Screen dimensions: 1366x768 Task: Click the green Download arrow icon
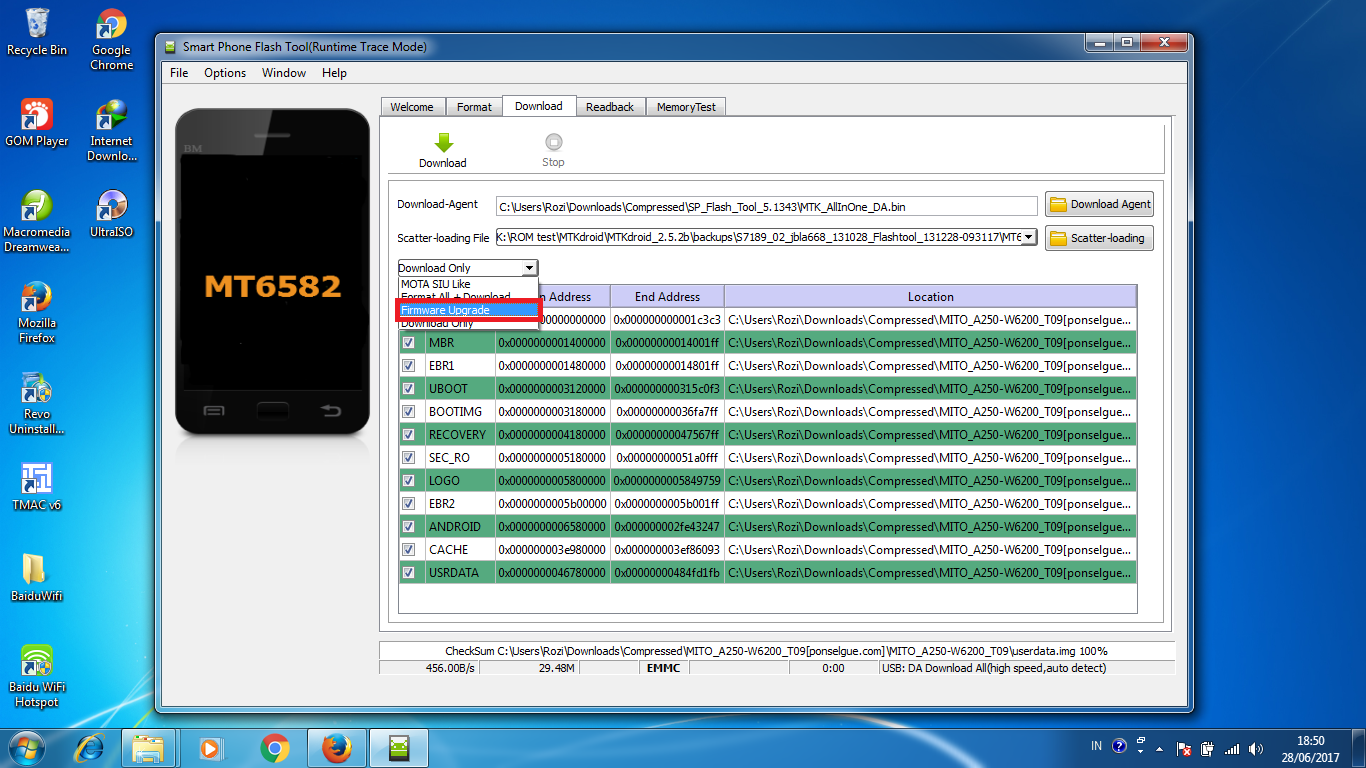coord(443,143)
